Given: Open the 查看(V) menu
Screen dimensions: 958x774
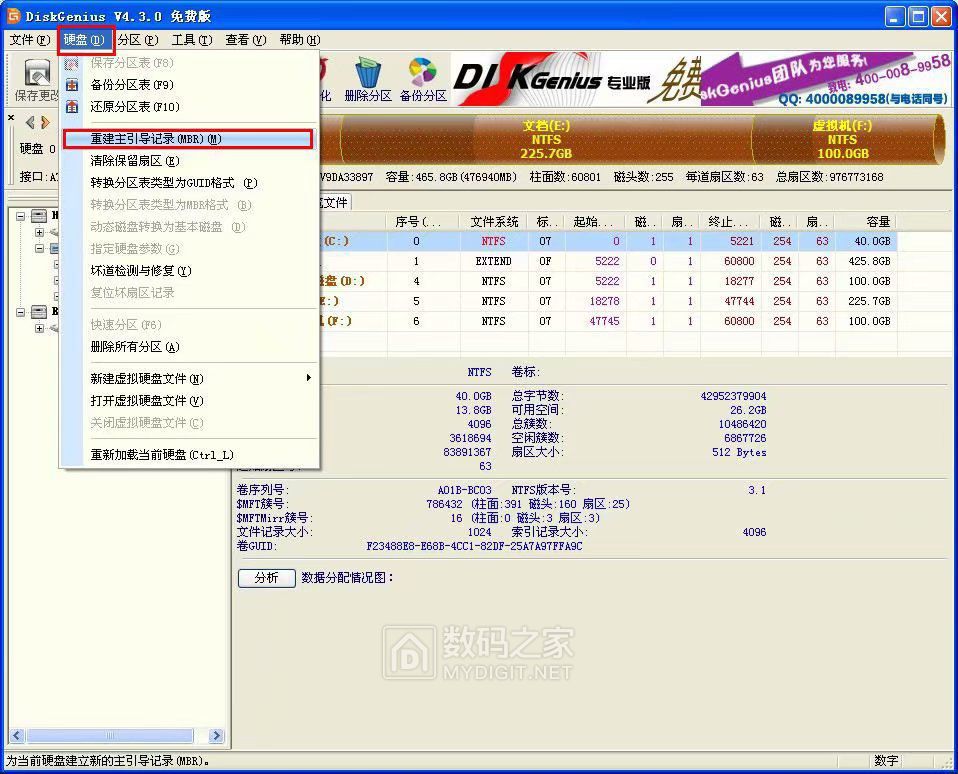Looking at the screenshot, I should (x=246, y=40).
